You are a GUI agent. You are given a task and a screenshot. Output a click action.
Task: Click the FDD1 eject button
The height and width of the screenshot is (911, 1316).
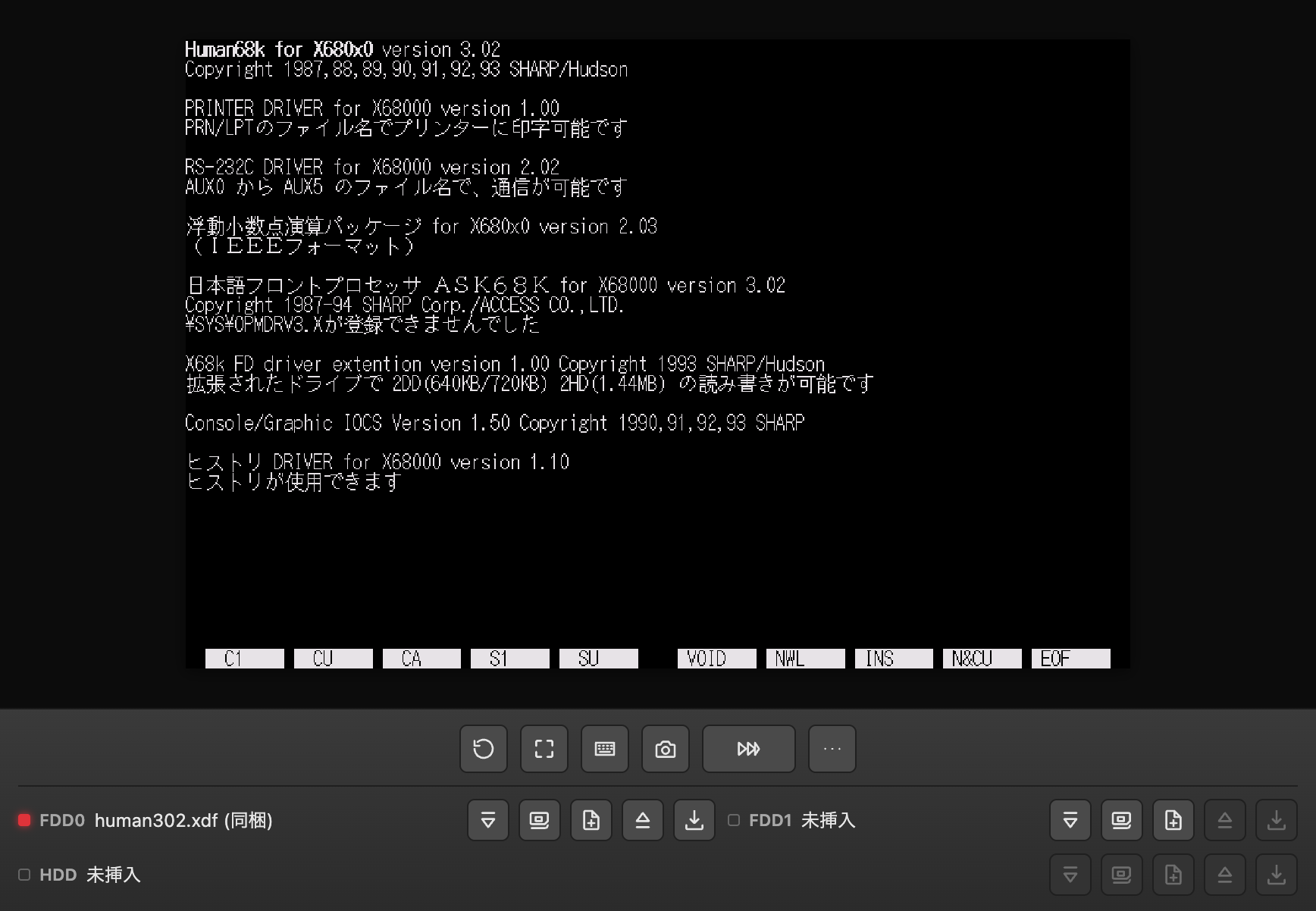(x=1225, y=820)
